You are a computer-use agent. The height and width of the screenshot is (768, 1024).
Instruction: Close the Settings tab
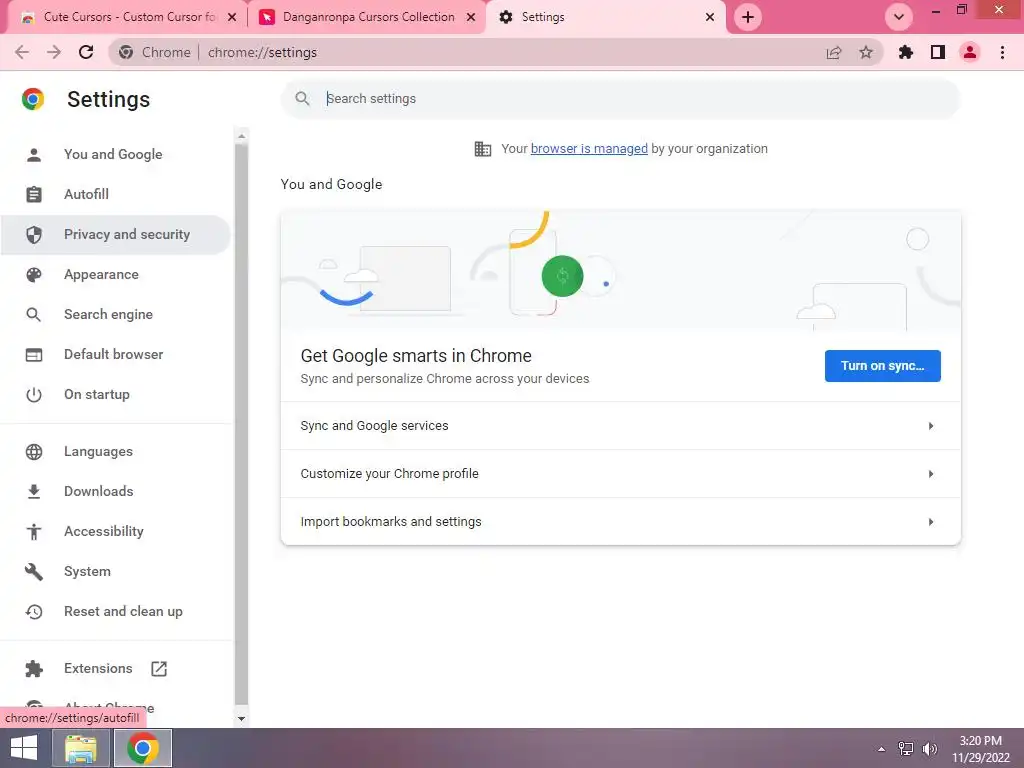click(x=710, y=17)
